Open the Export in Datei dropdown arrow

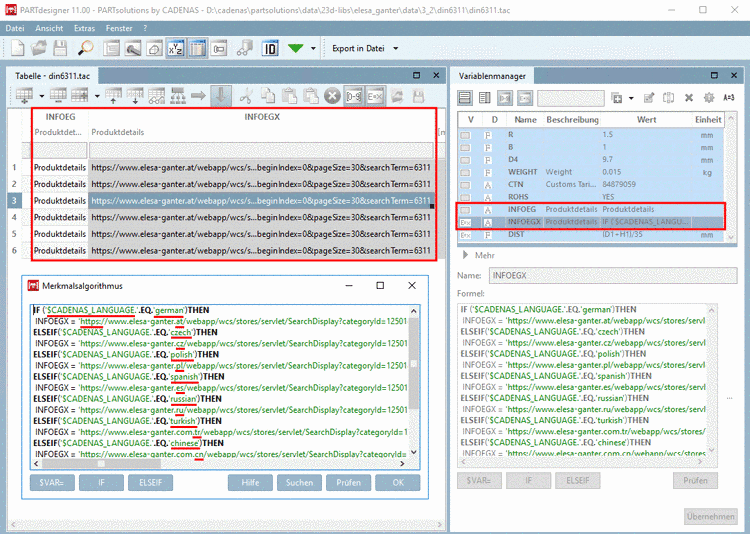click(396, 48)
